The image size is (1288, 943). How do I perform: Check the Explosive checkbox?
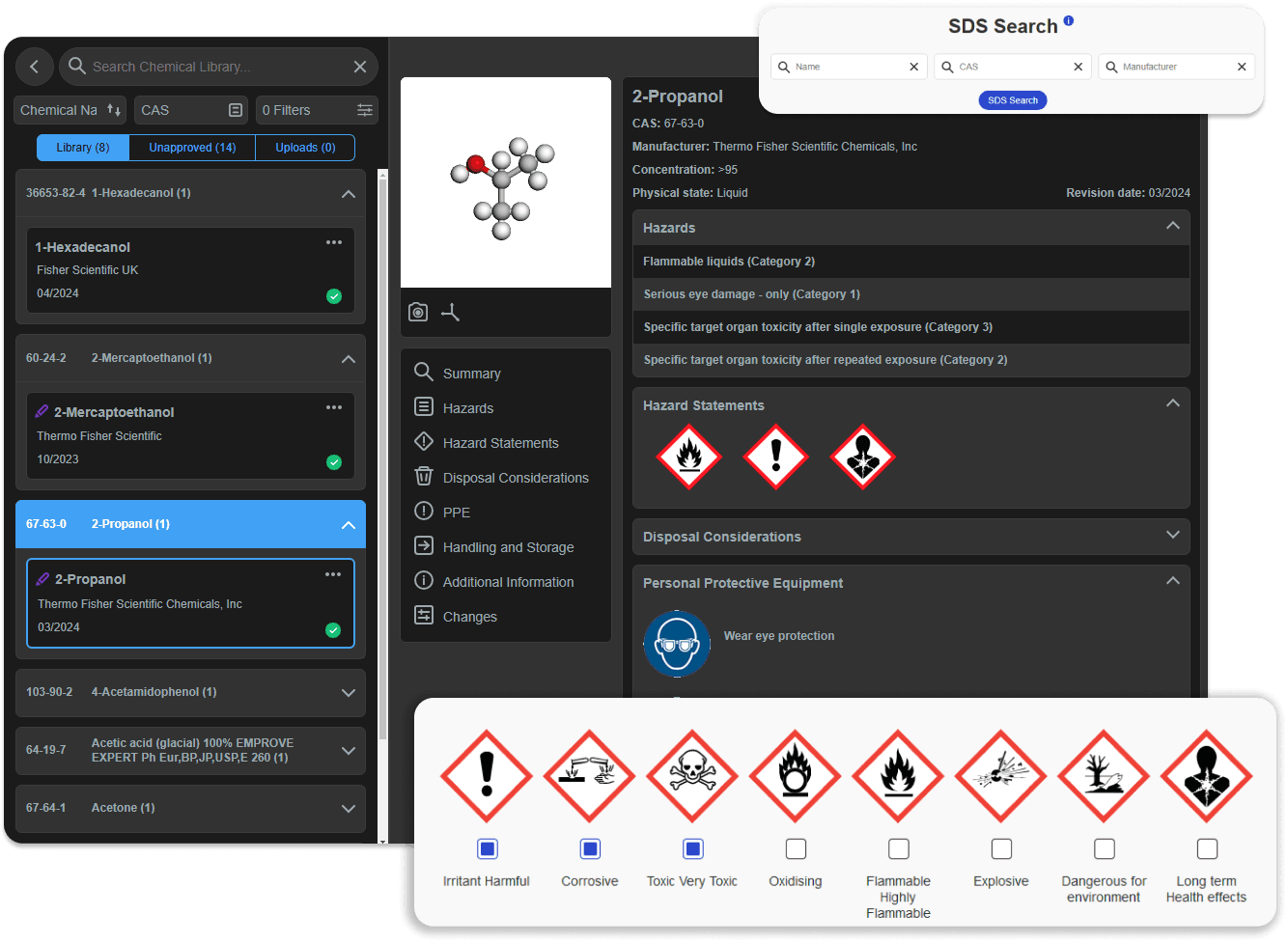(x=1001, y=848)
